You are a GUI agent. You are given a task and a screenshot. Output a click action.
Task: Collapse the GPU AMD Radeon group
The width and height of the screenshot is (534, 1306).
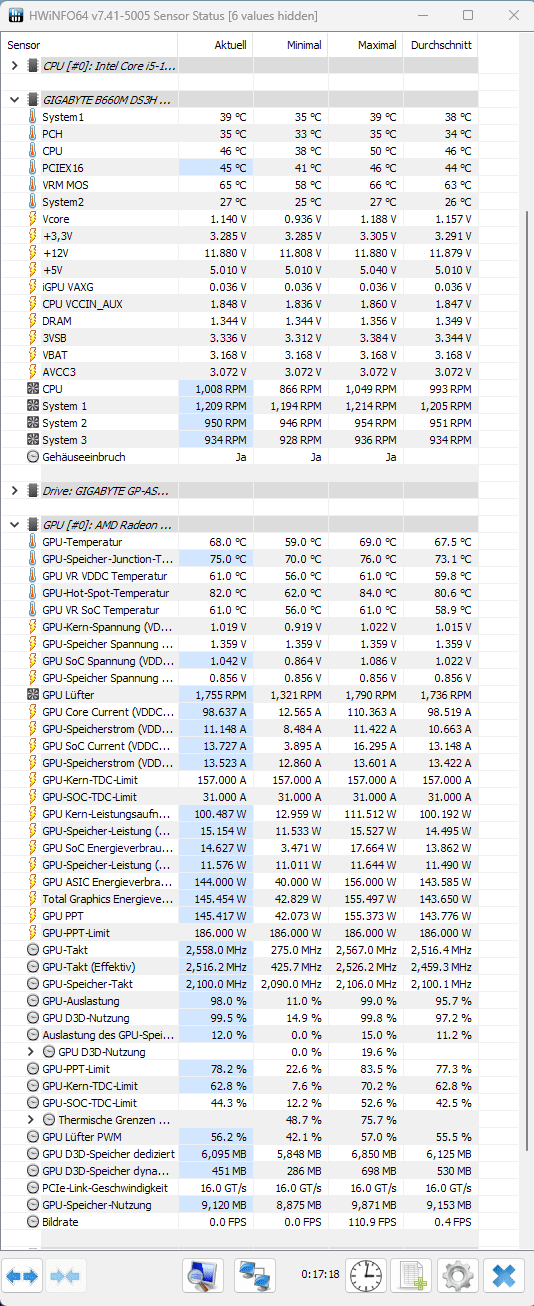pos(14,524)
